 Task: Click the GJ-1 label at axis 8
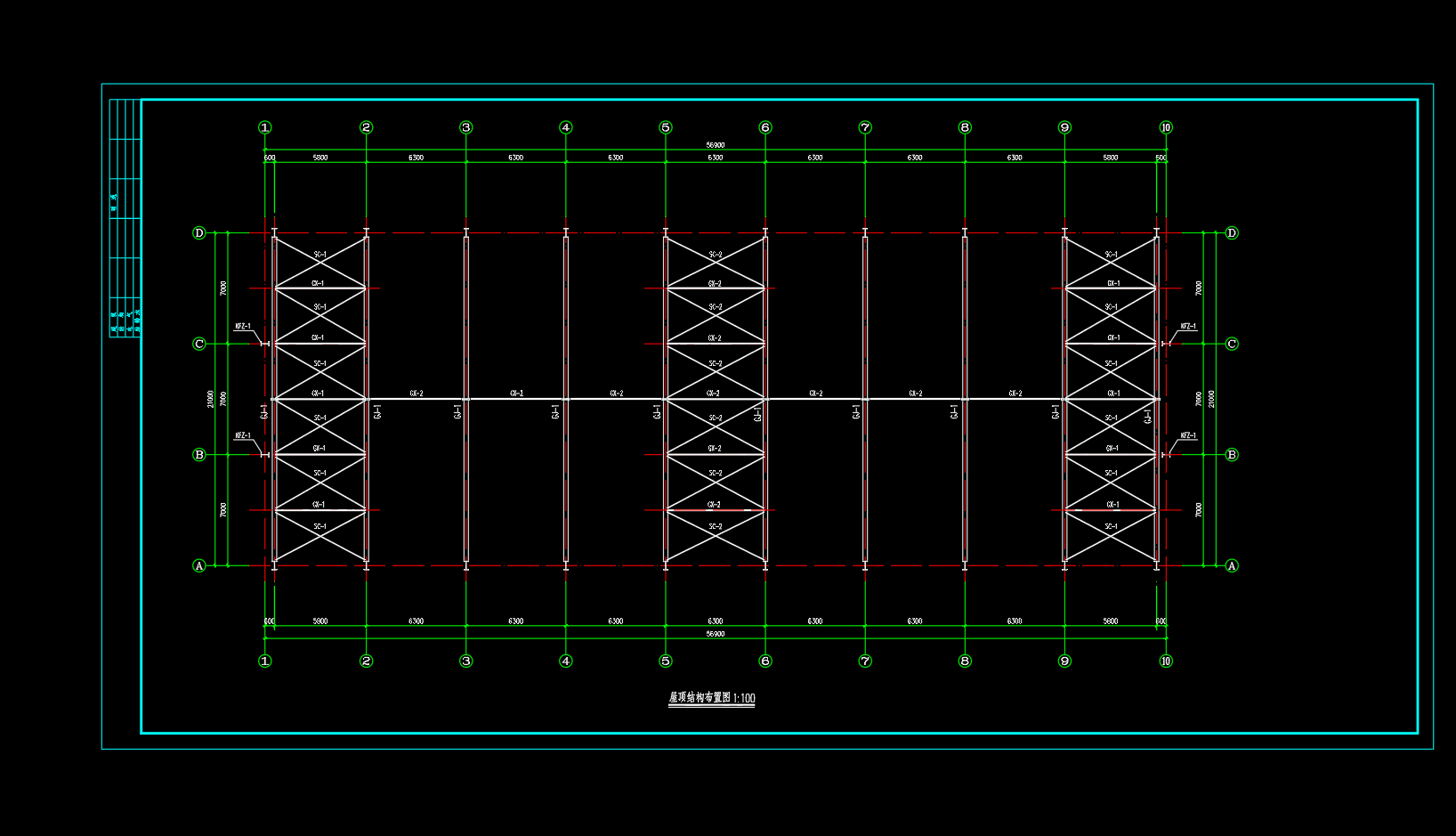click(x=954, y=412)
